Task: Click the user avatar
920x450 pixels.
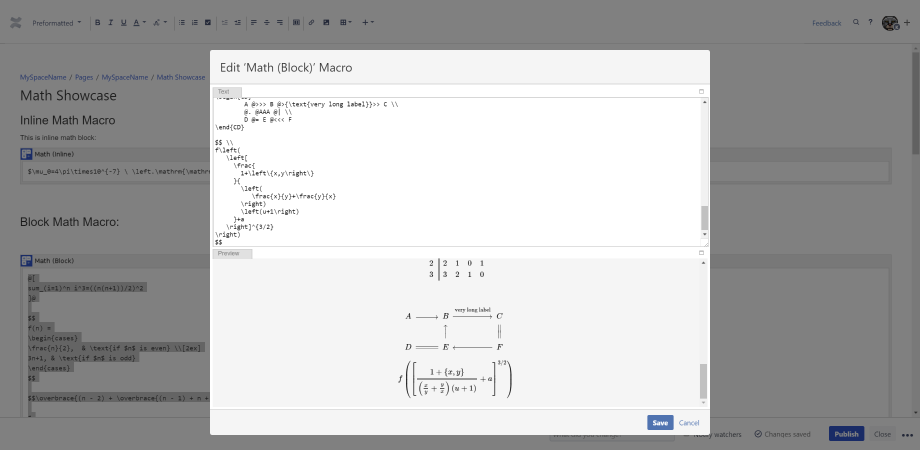Action: click(x=890, y=23)
